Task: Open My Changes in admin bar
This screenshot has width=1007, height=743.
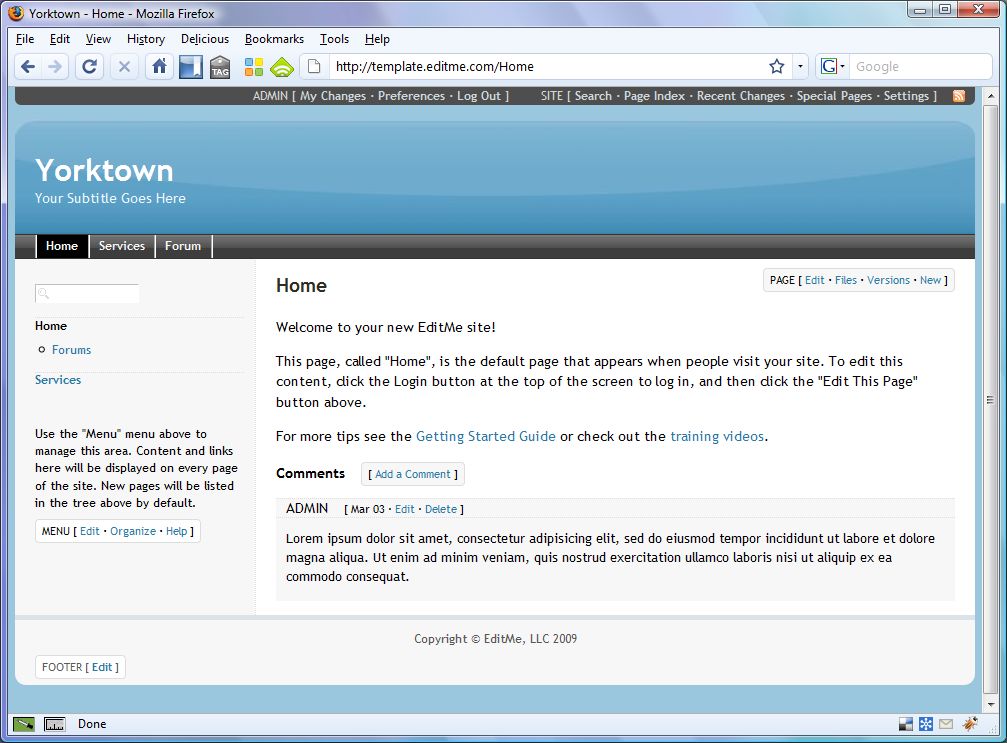Action: click(x=333, y=96)
